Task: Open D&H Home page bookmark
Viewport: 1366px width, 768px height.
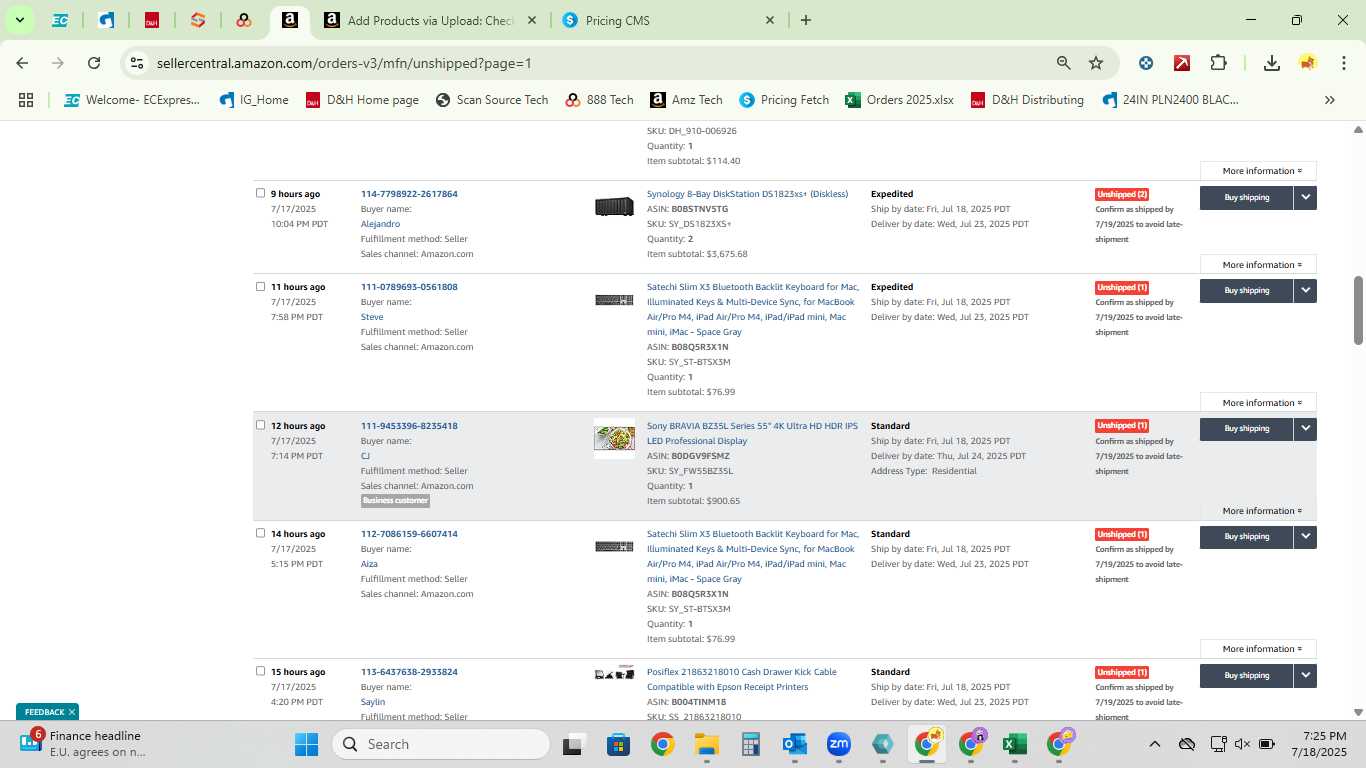Action: coord(362,100)
